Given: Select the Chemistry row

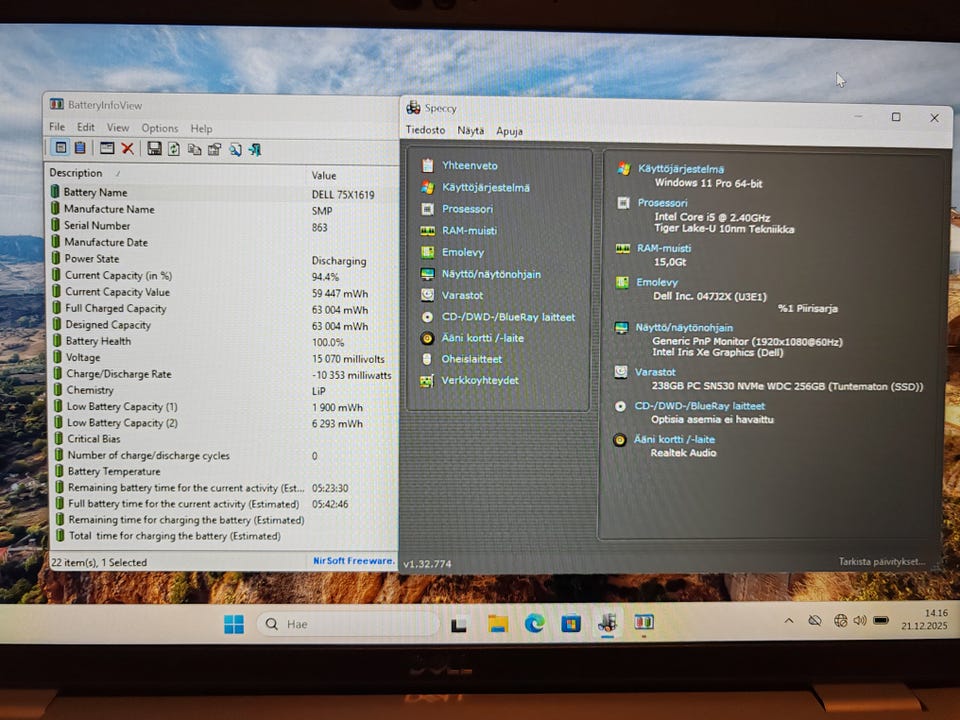Looking at the screenshot, I should [223, 390].
